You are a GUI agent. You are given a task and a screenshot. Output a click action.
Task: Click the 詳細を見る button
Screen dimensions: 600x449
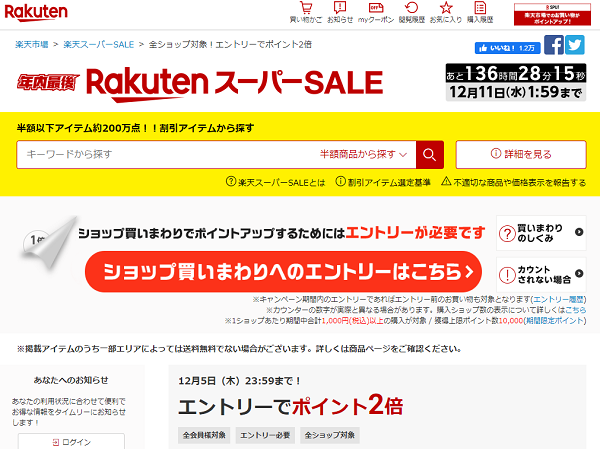521,154
